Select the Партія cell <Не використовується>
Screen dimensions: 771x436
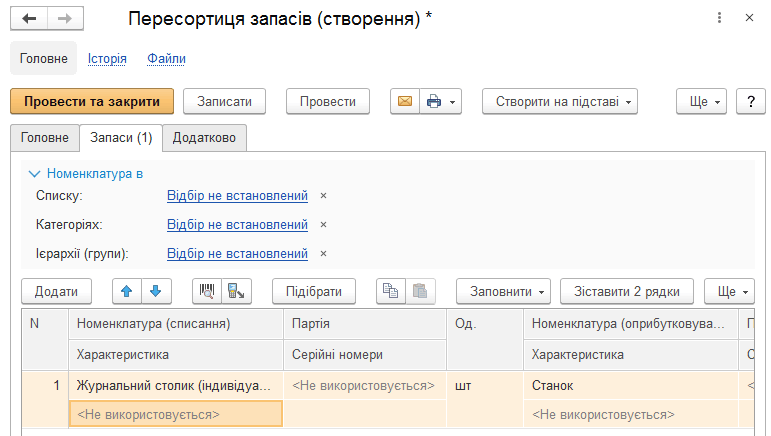coord(365,385)
